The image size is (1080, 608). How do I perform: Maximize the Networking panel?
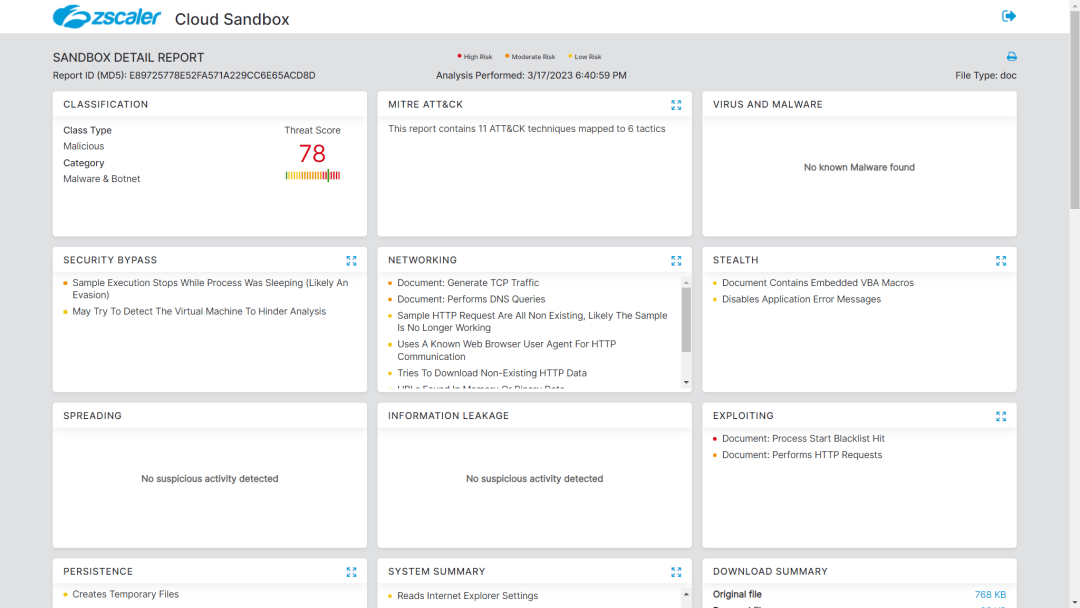[x=676, y=261]
